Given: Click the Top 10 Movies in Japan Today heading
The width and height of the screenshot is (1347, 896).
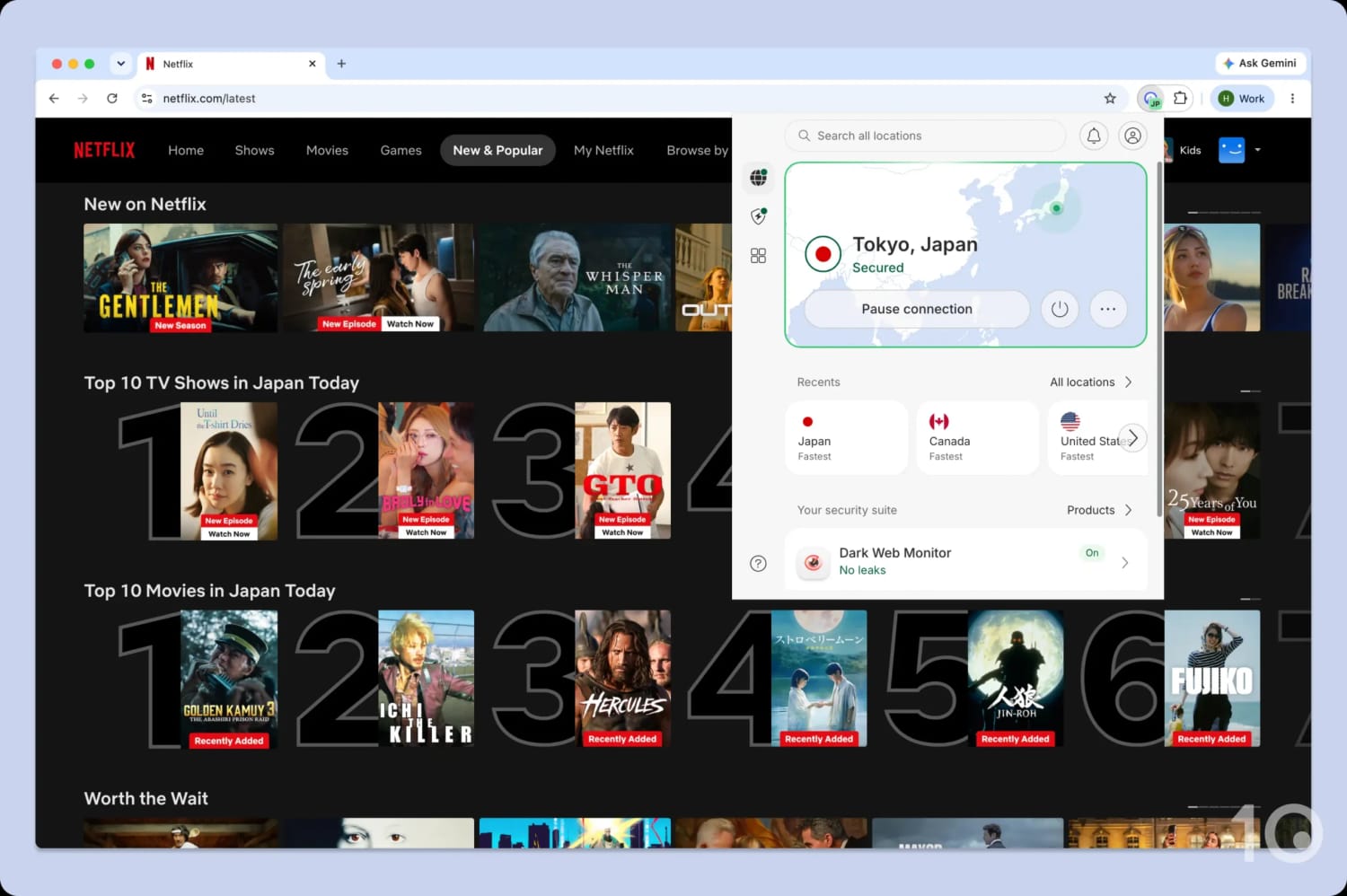Looking at the screenshot, I should coord(209,591).
